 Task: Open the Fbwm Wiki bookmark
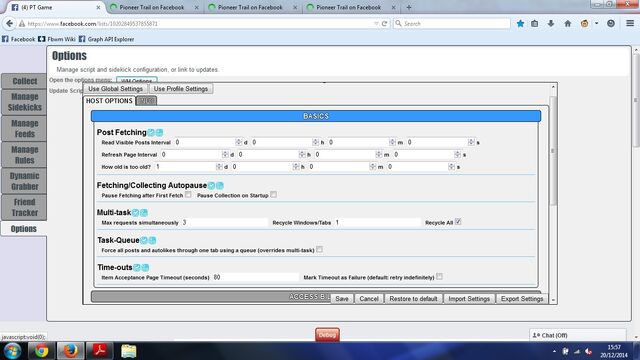tap(57, 39)
